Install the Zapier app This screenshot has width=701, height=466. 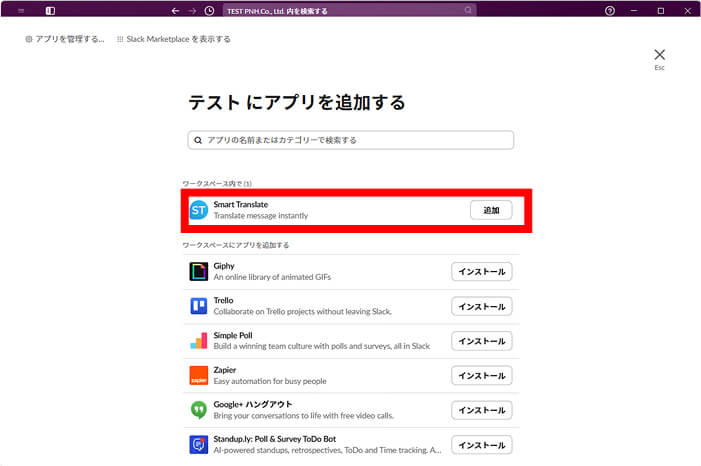[x=481, y=376]
